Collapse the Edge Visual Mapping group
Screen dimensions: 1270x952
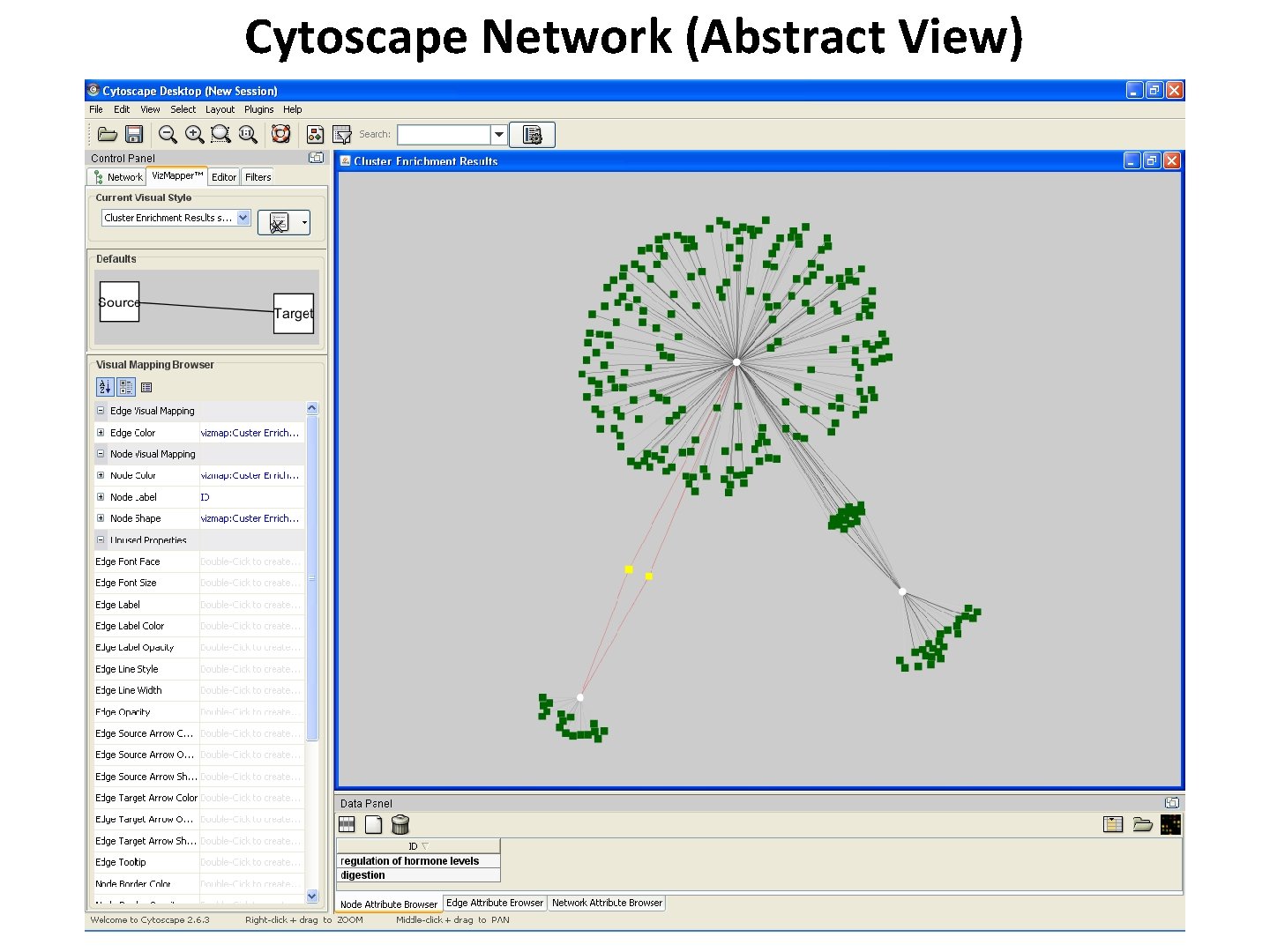pos(101,411)
